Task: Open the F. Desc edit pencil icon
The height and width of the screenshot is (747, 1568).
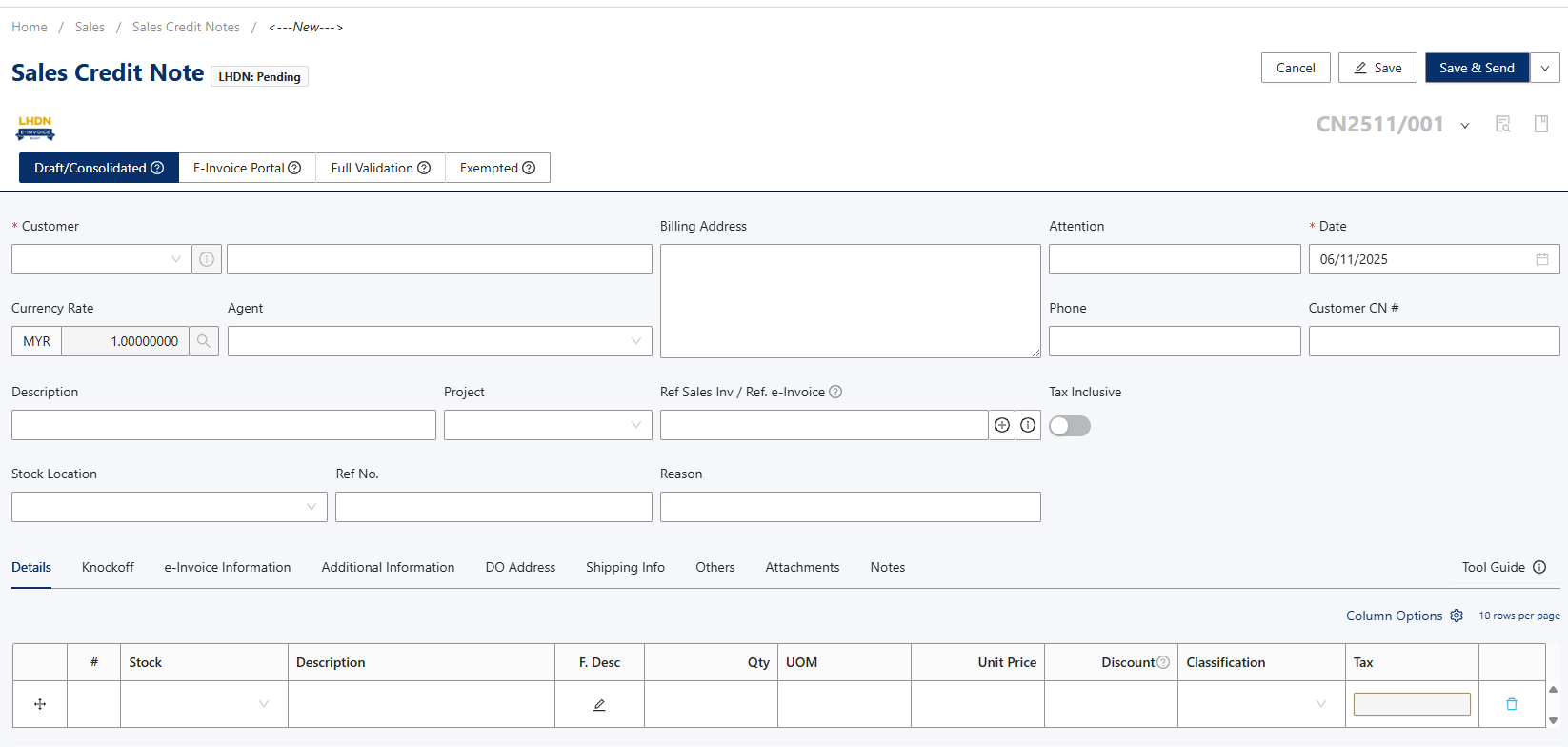Action: tap(599, 705)
